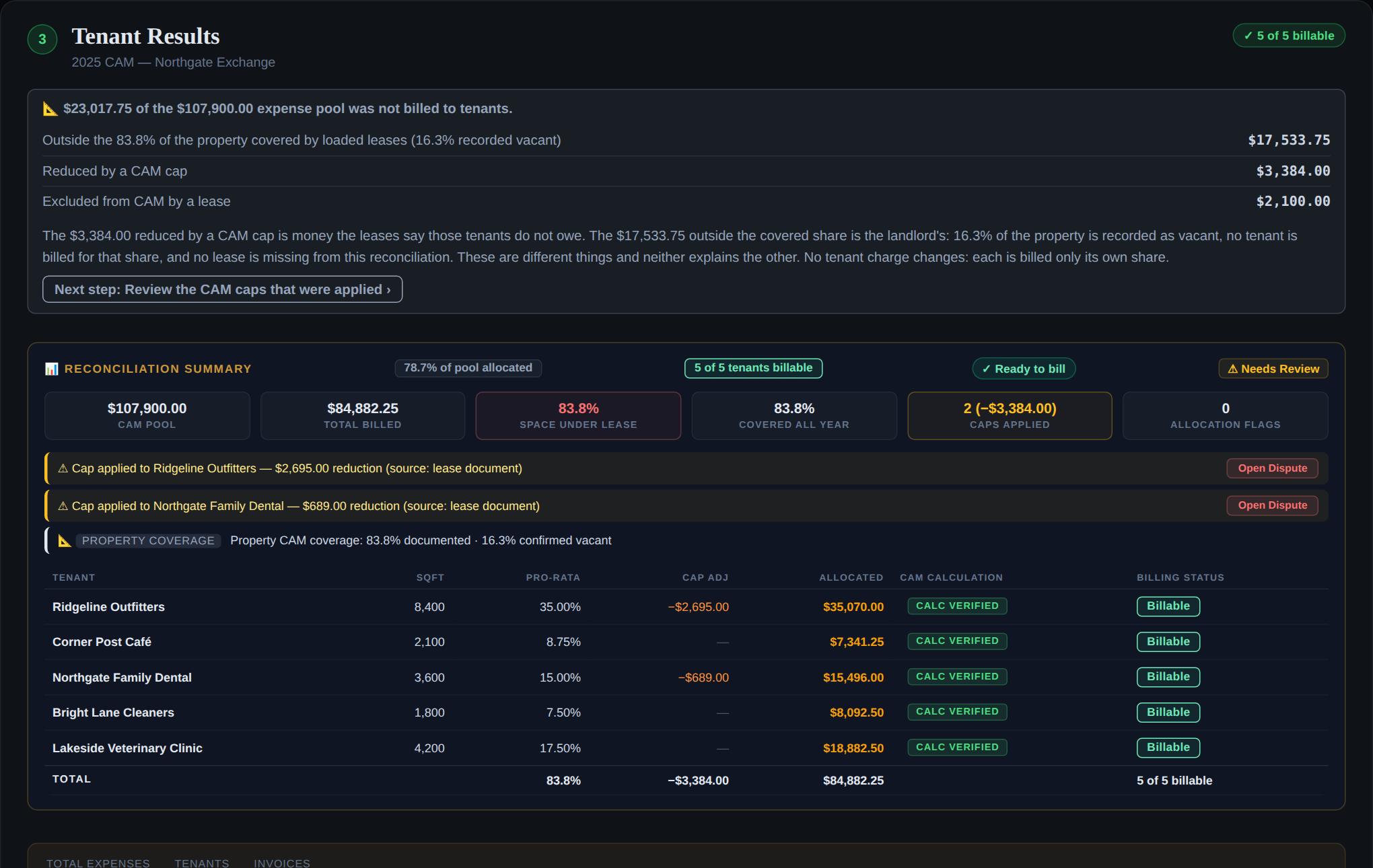
Task: Click the Ready to bill status pill
Action: point(1024,369)
